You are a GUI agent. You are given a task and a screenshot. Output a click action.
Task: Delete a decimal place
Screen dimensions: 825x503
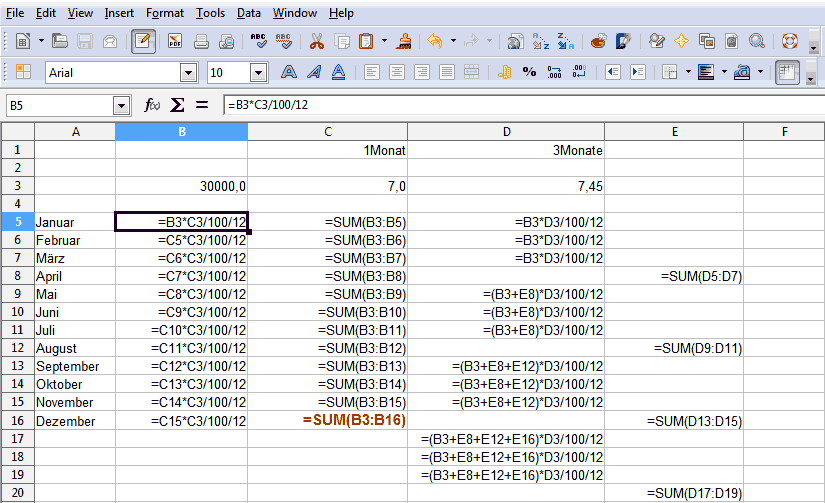point(579,72)
